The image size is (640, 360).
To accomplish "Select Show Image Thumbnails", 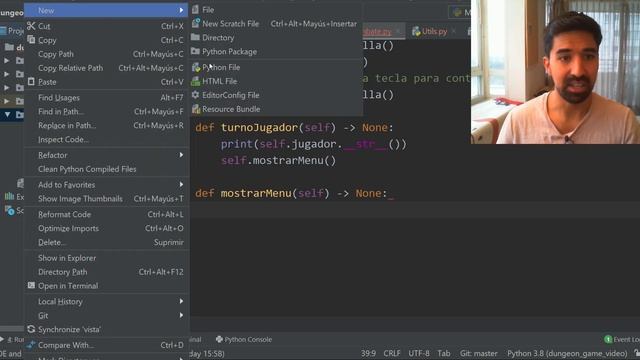I will (x=106, y=199).
